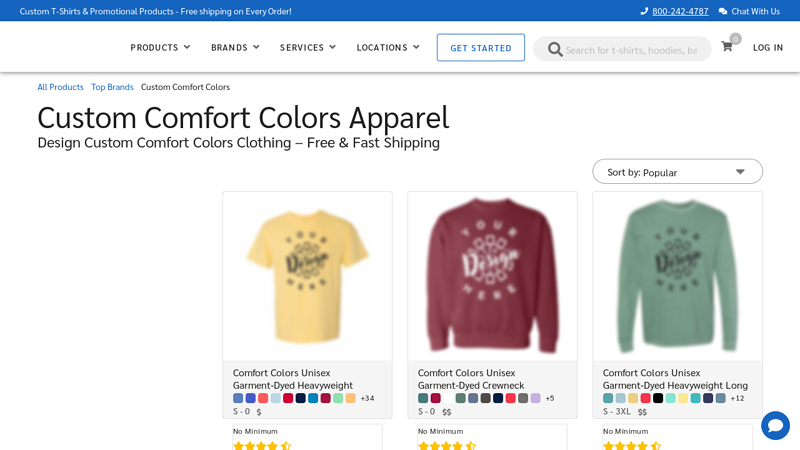Image resolution: width=800 pixels, height=450 pixels.
Task: Open Chat With Us link
Action: [755, 11]
